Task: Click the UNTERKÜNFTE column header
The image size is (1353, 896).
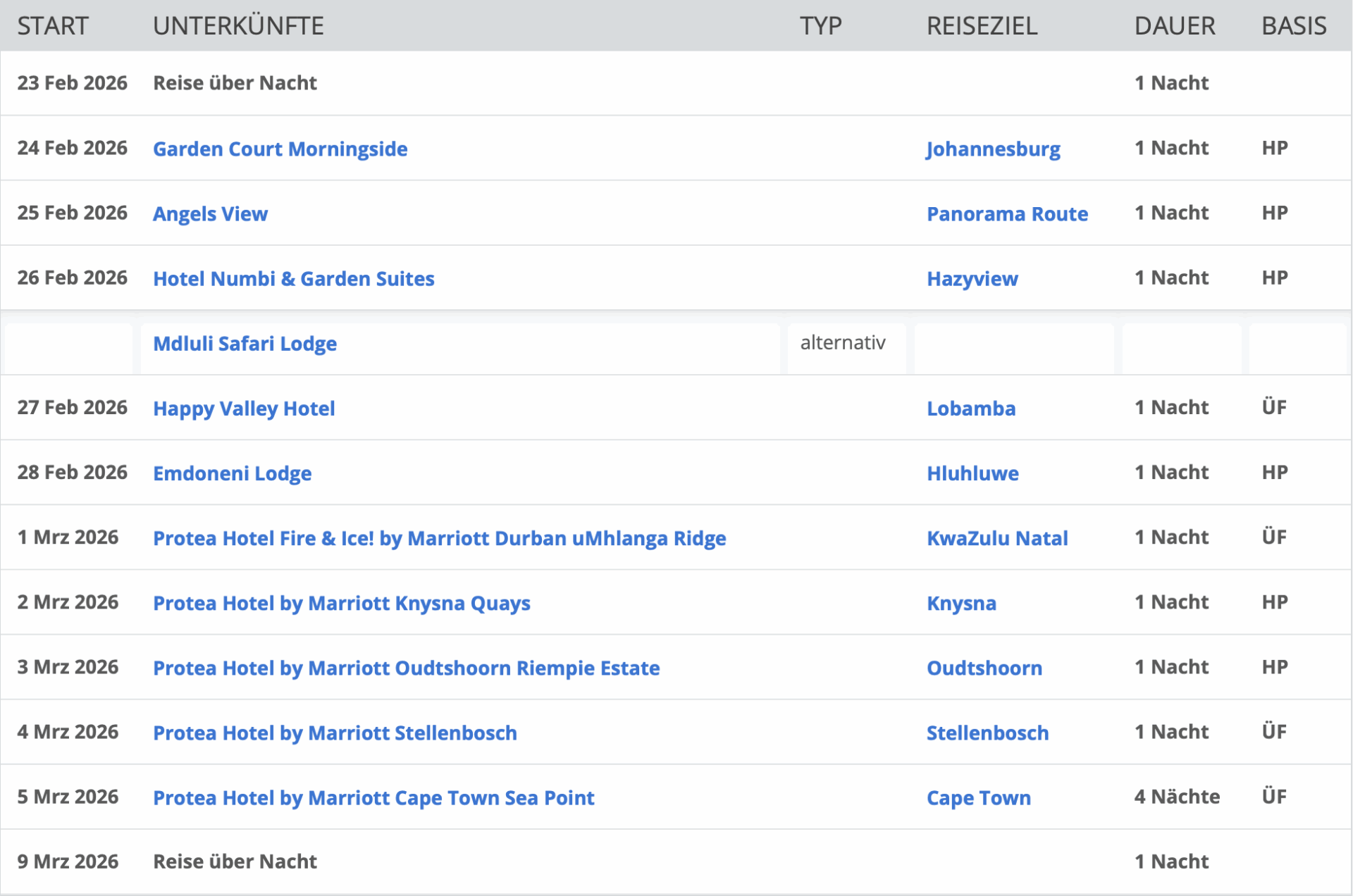Action: 238,26
